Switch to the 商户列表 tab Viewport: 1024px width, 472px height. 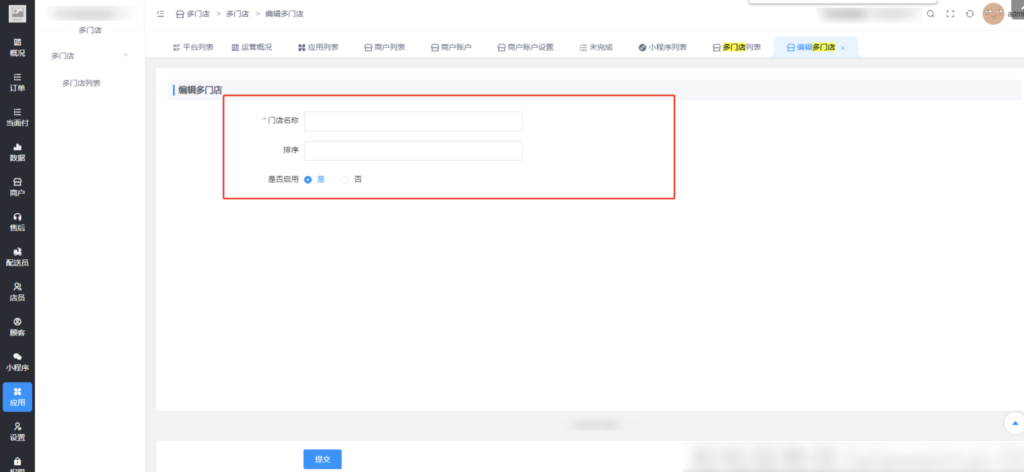(x=385, y=47)
